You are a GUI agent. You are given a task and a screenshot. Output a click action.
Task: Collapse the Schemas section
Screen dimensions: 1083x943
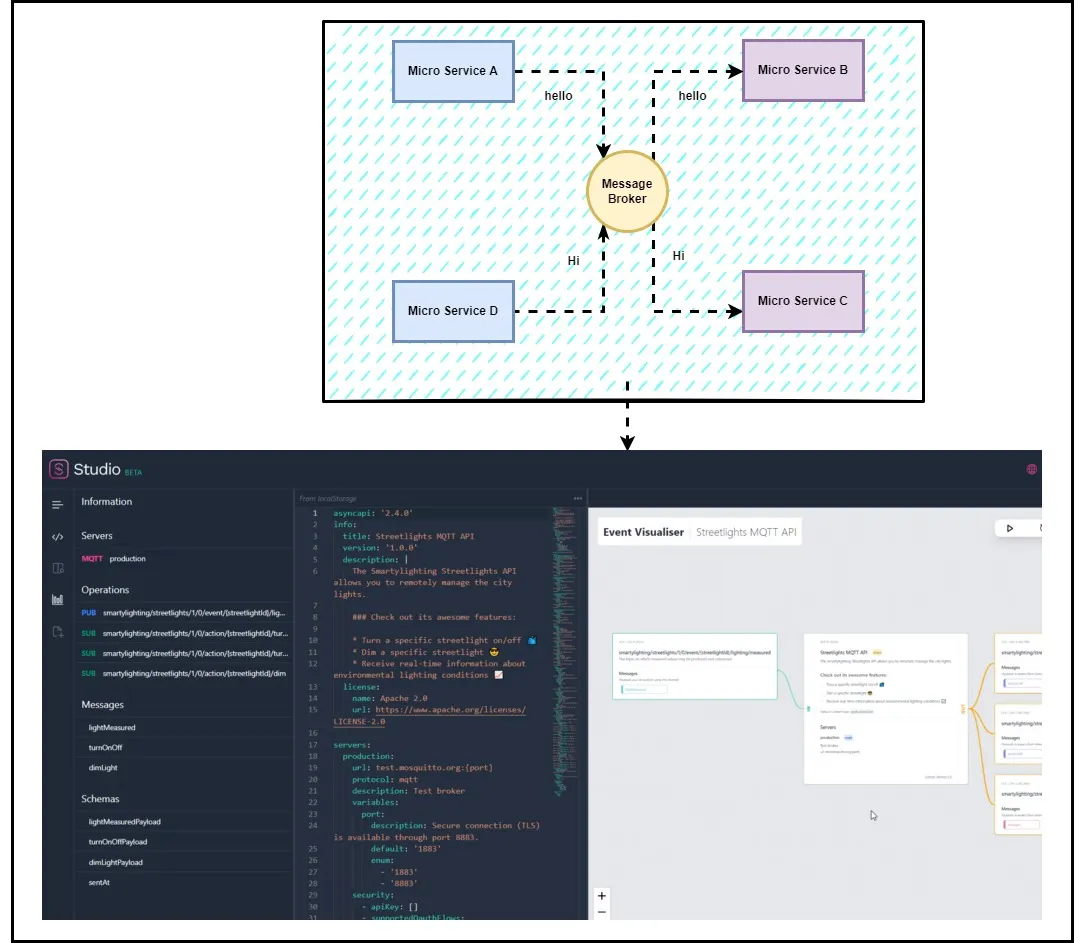tap(101, 798)
